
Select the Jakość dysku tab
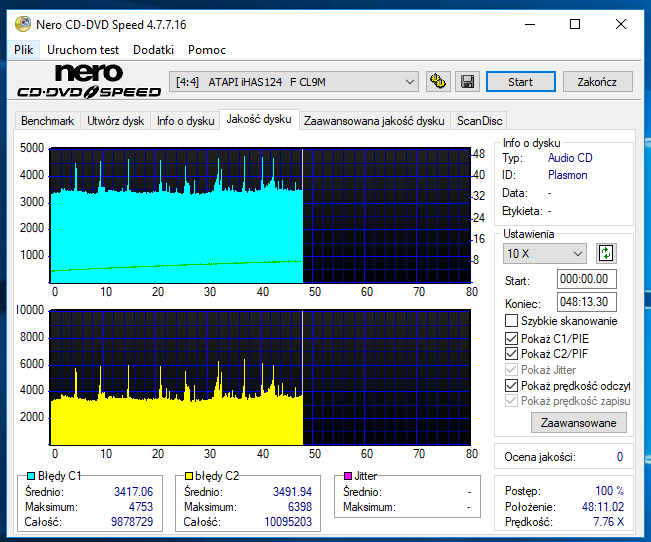(x=259, y=120)
